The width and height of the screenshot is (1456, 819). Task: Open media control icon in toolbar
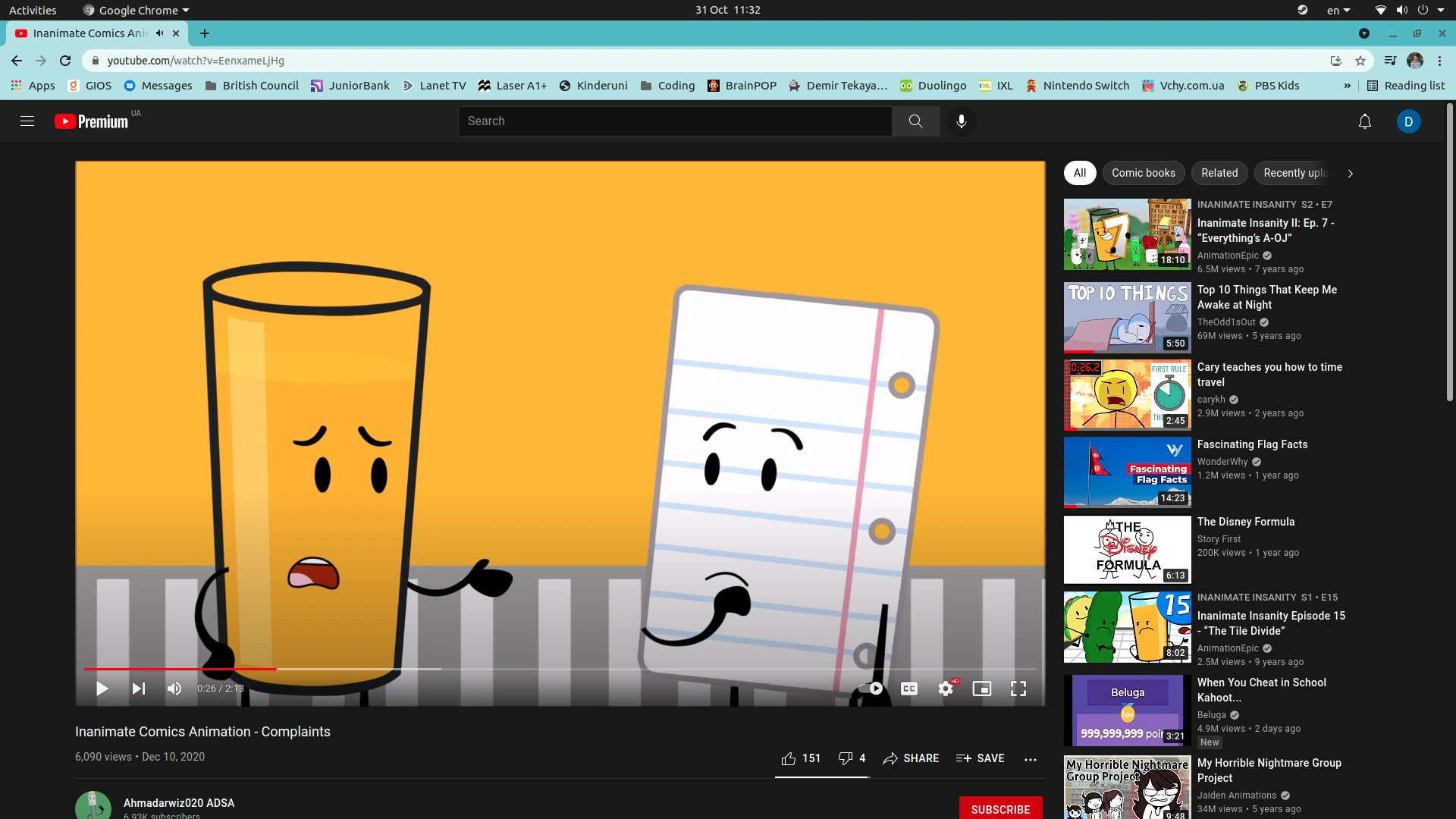(1390, 61)
